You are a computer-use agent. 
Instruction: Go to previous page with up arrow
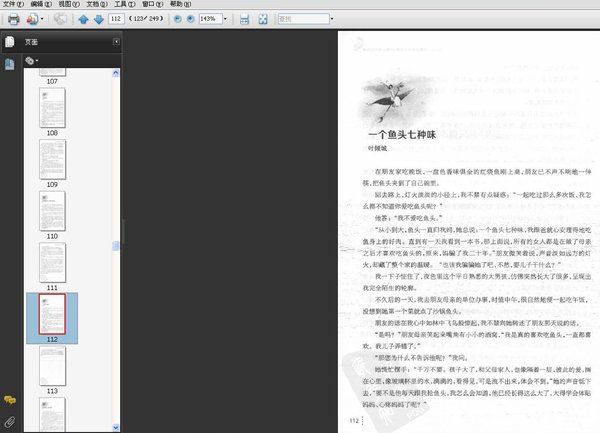click(x=83, y=19)
